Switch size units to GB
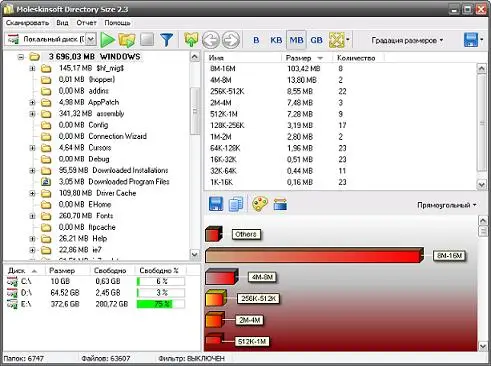 [316, 40]
